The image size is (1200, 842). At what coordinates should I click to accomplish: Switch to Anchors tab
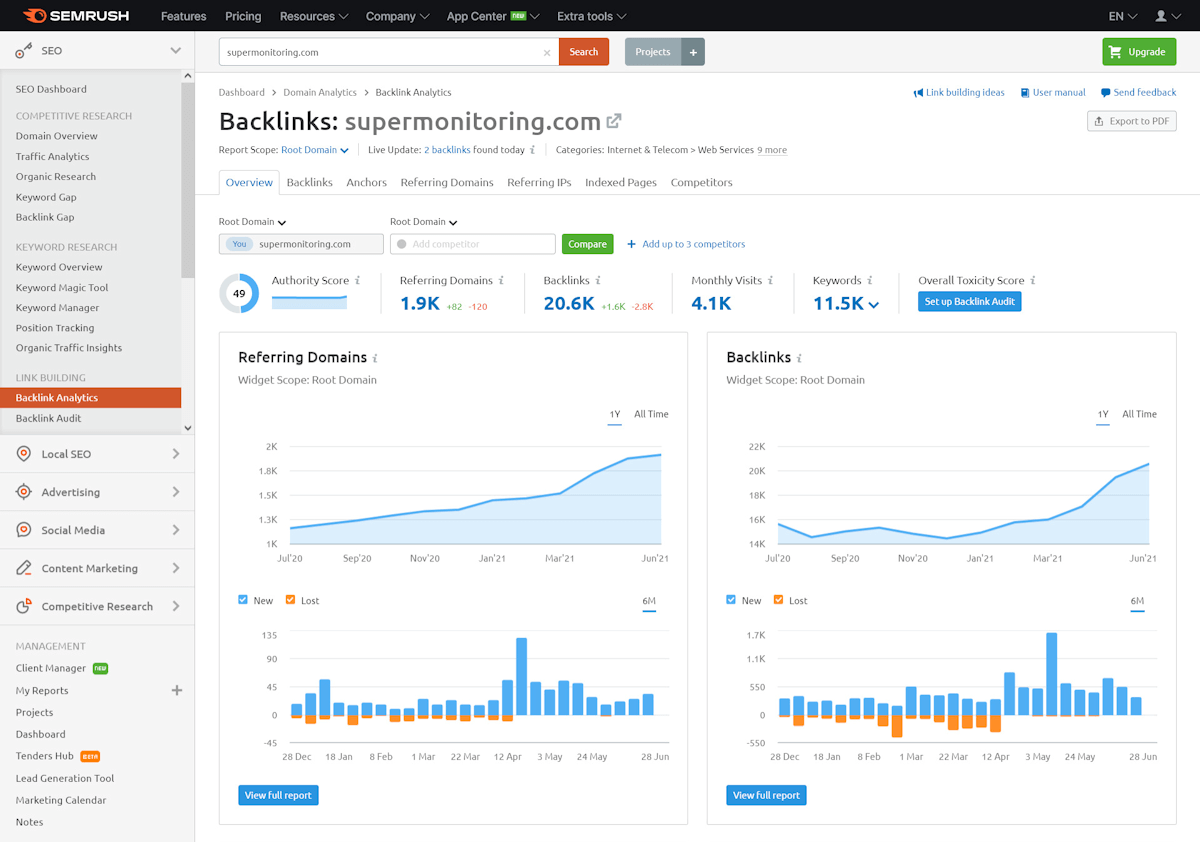coord(366,182)
